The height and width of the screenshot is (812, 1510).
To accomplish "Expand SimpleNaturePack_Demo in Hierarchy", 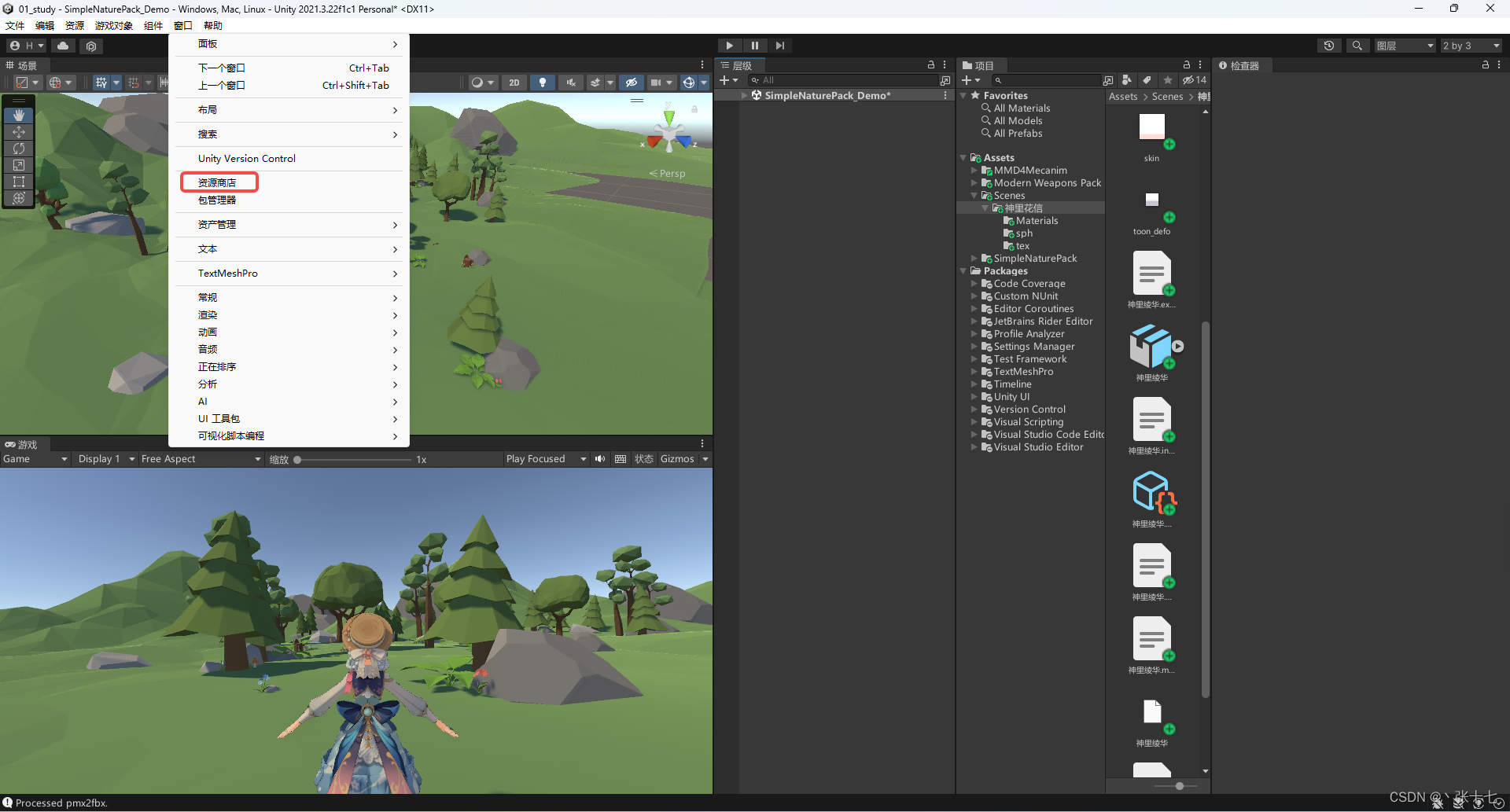I will (745, 95).
